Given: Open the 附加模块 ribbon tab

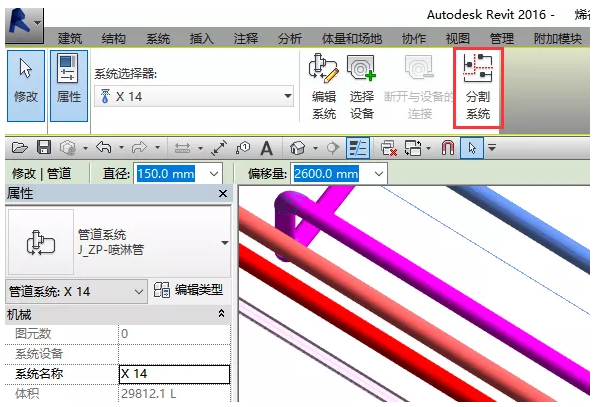Looking at the screenshot, I should click(558, 38).
